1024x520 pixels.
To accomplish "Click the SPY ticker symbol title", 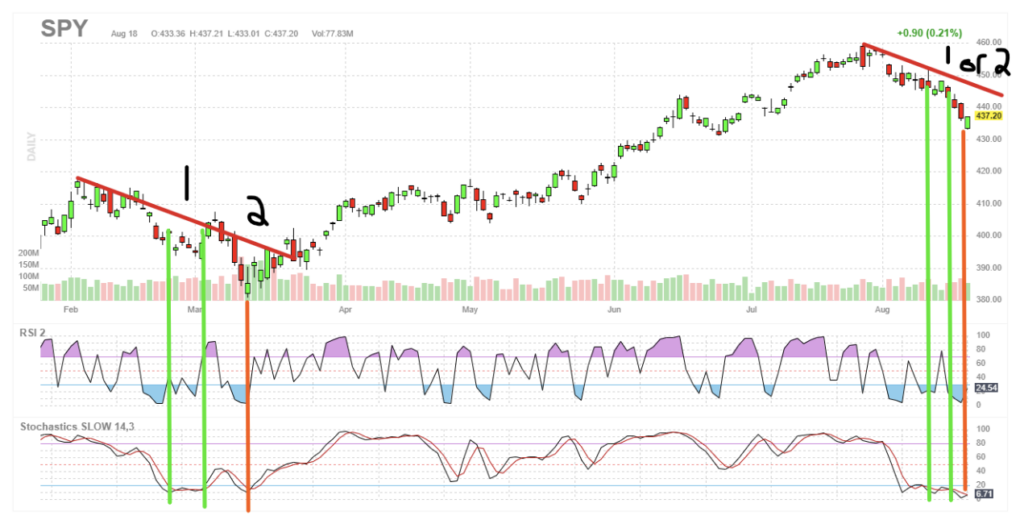I will coord(64,29).
